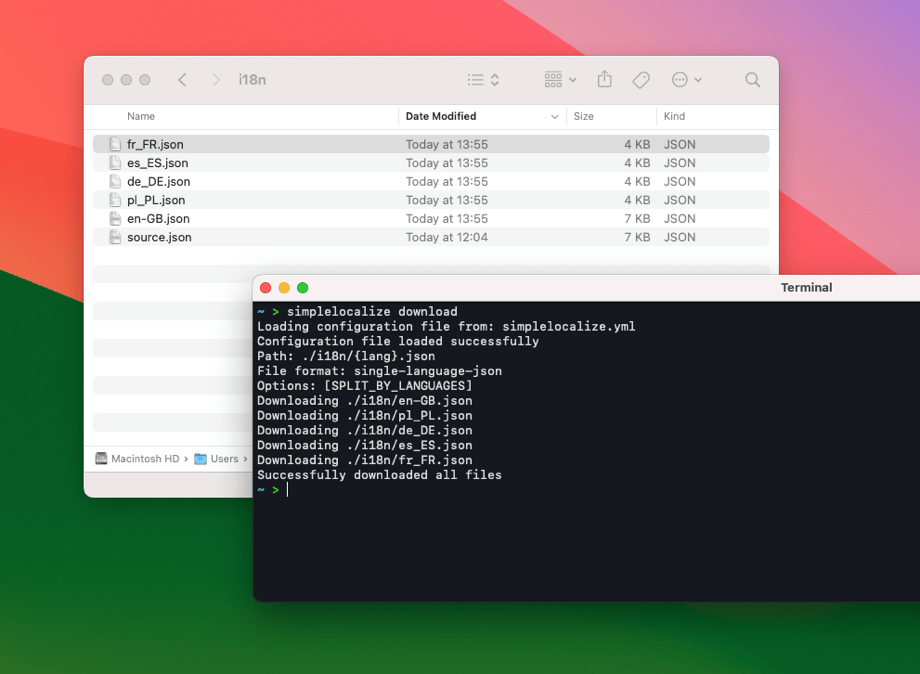Sort files by Name column
The height and width of the screenshot is (674, 920).
(141, 116)
